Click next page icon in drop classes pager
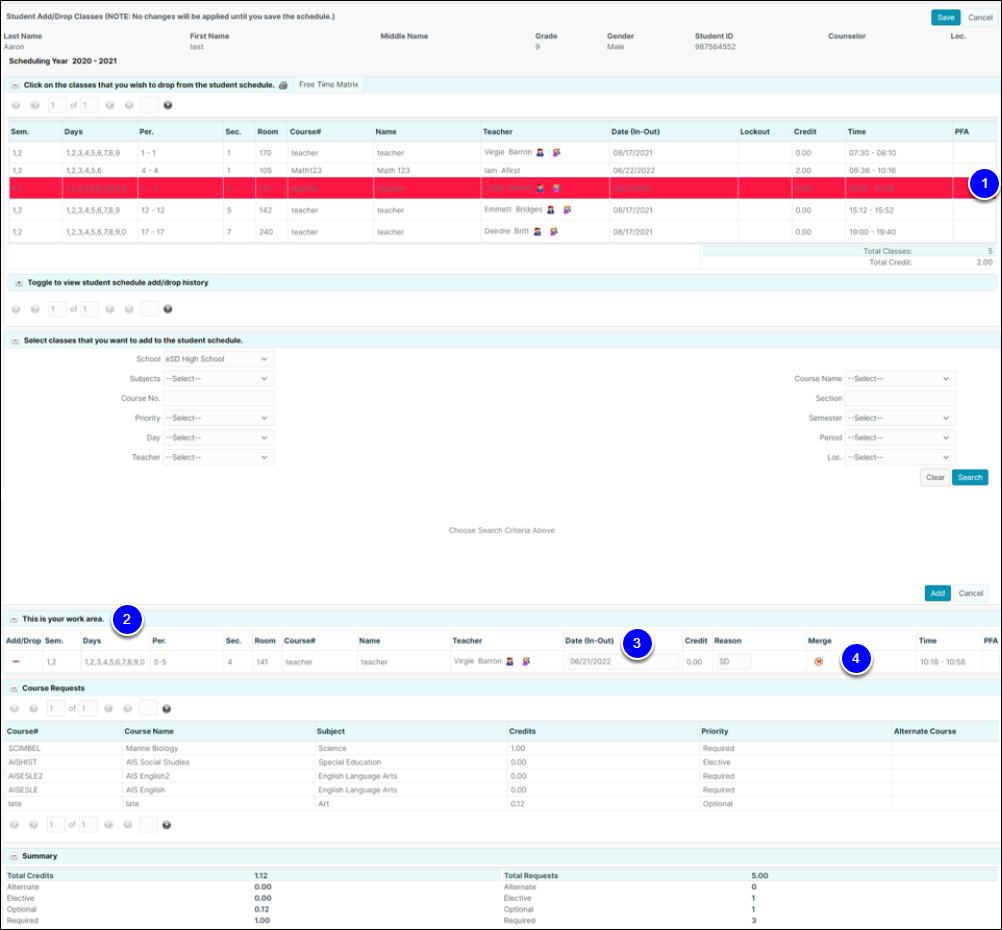 click(x=110, y=105)
